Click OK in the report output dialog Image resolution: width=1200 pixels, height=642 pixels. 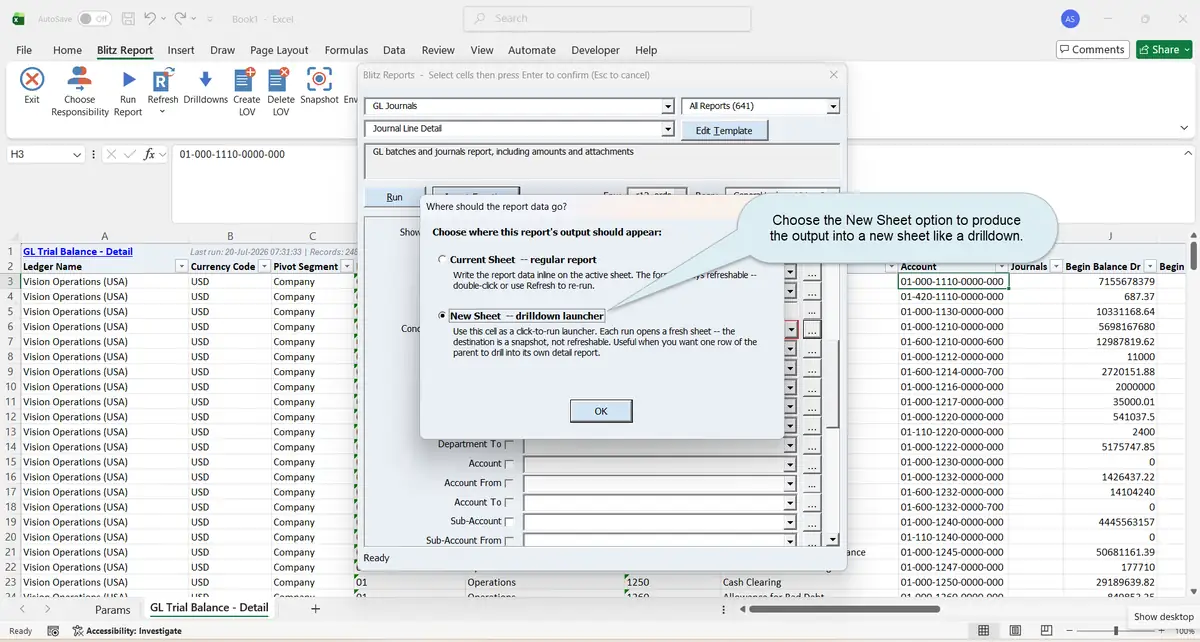tap(601, 411)
